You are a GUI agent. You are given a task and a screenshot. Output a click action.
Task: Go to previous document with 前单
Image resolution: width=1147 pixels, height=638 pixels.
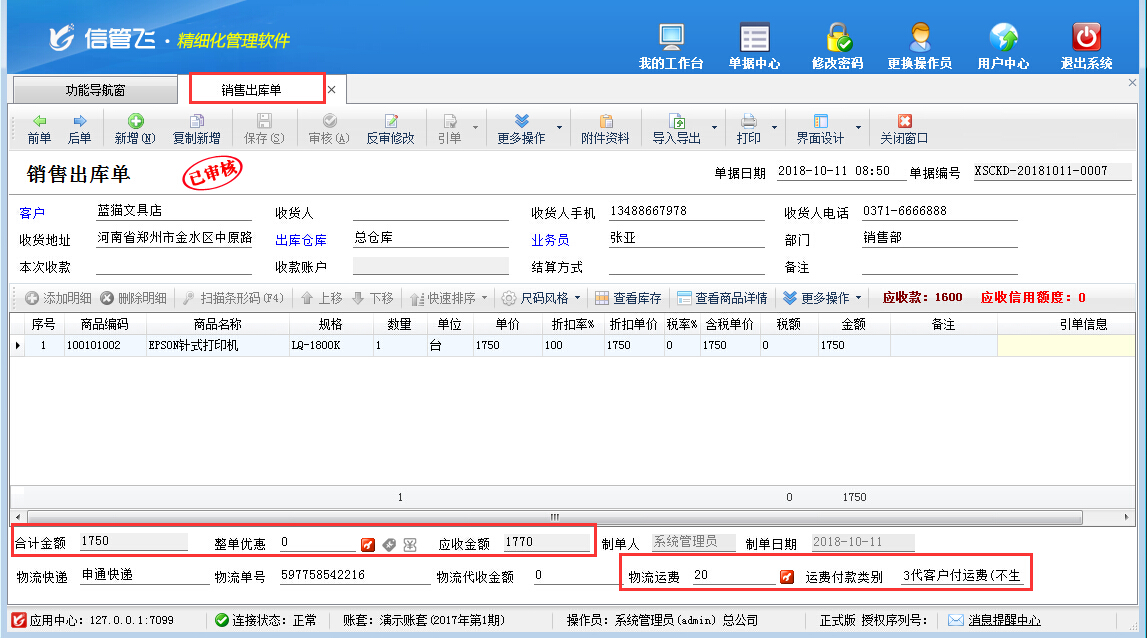(x=39, y=129)
